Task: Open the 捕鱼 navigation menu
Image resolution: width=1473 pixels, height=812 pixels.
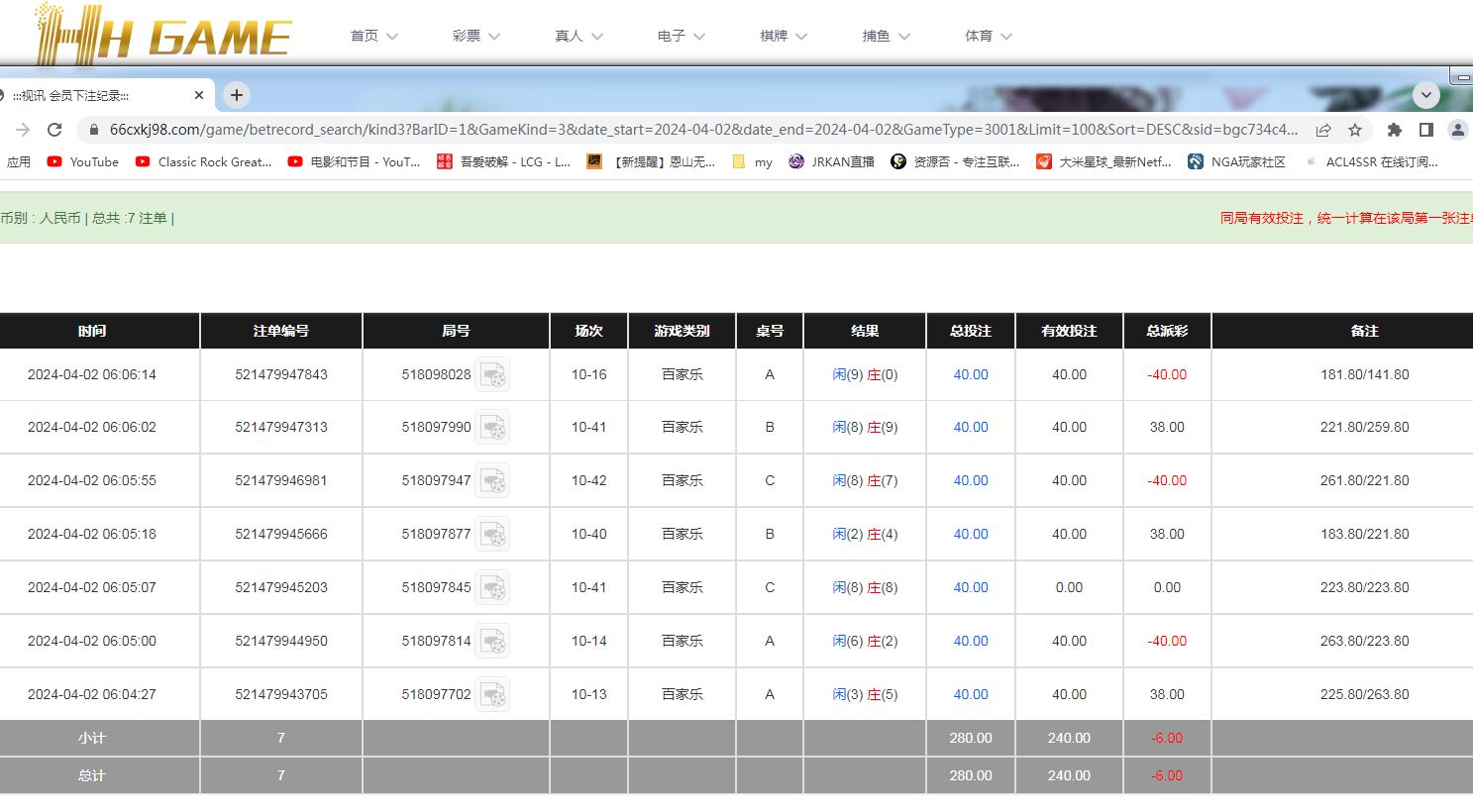Action: (x=886, y=36)
